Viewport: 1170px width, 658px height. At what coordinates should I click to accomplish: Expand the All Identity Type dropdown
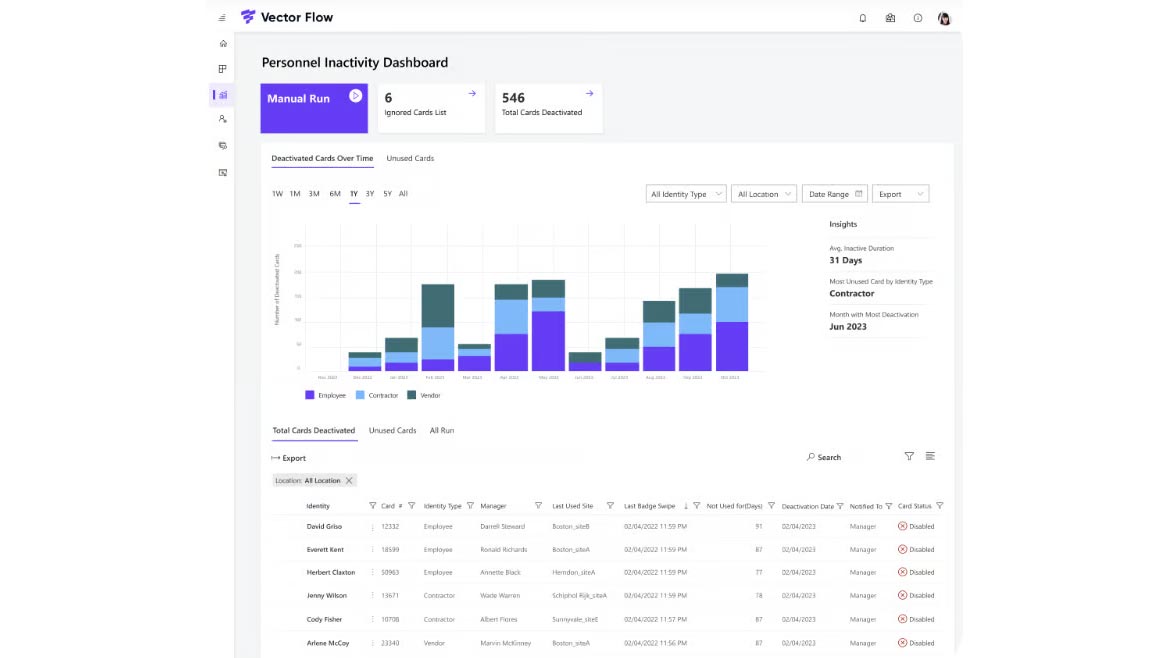point(685,194)
